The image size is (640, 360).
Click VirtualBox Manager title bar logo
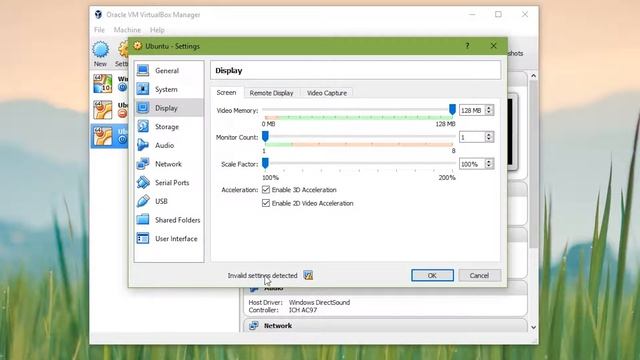(98, 15)
